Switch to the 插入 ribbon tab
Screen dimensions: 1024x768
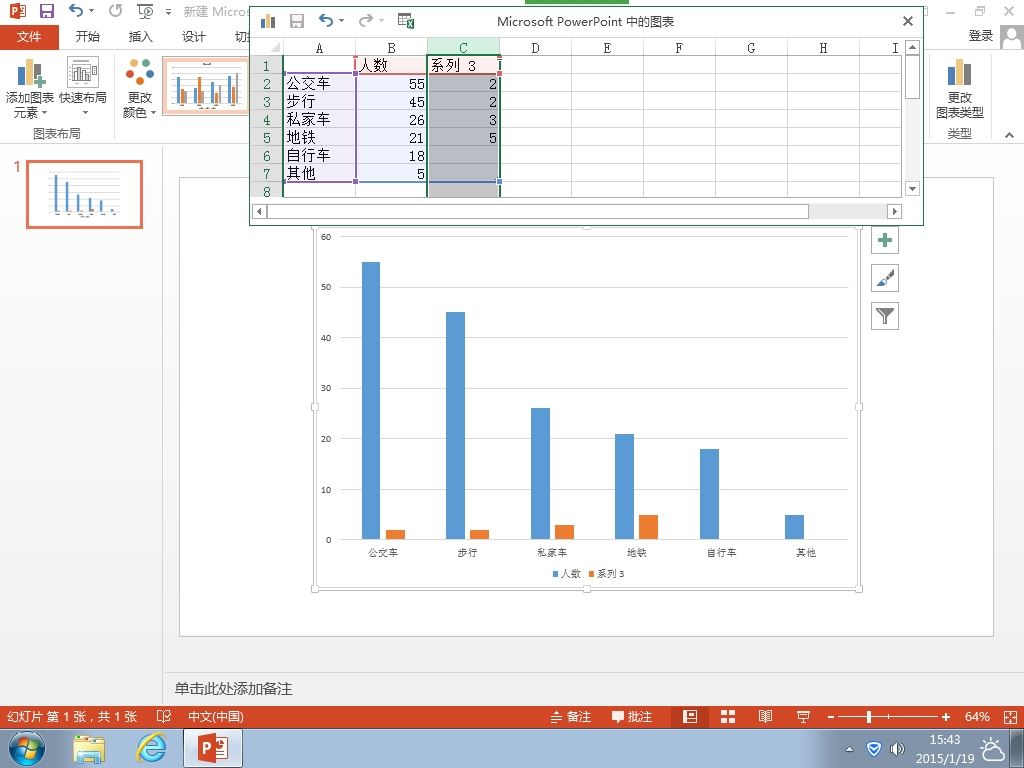[140, 37]
